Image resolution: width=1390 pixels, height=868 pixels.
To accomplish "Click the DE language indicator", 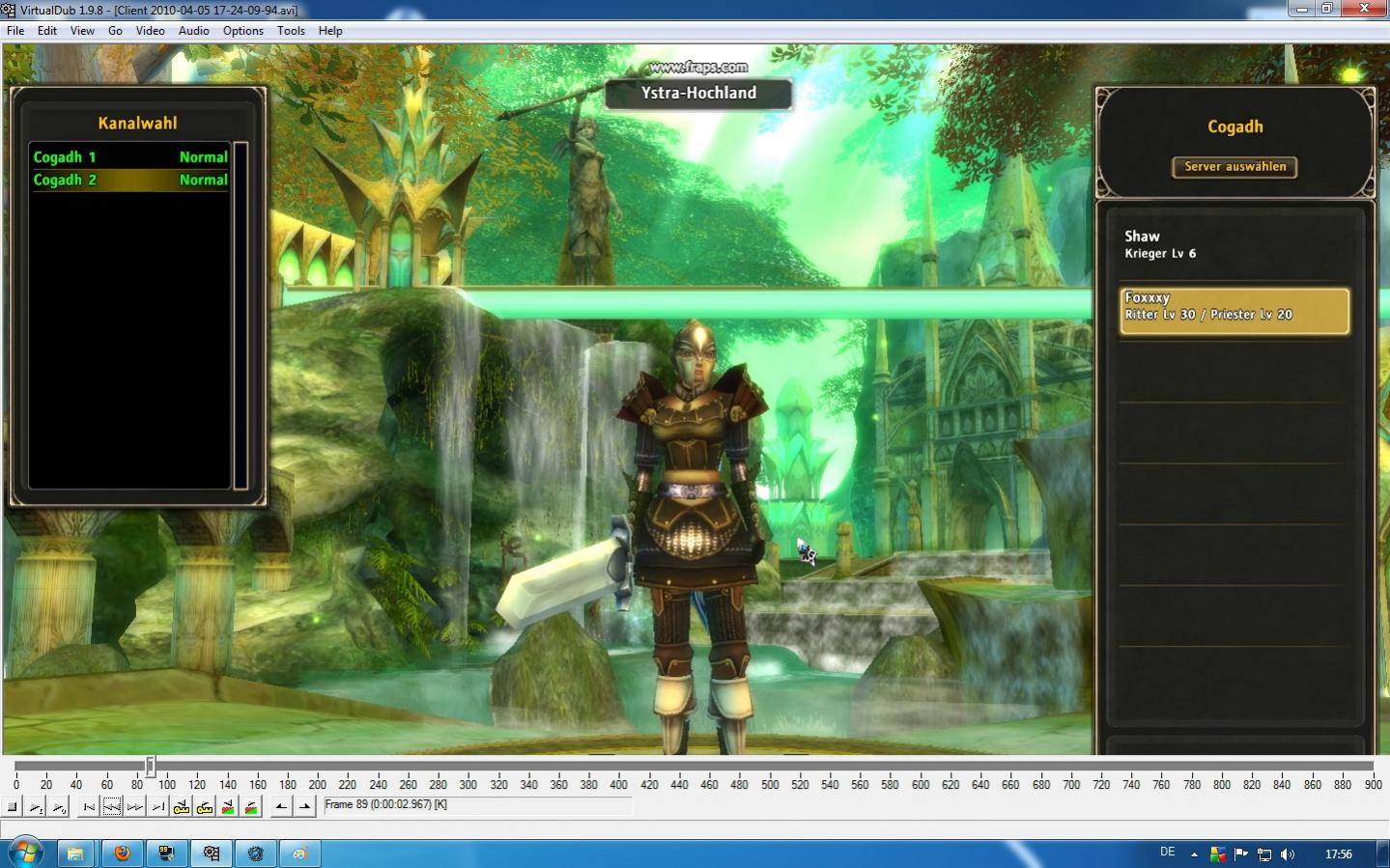I will click(x=1168, y=853).
